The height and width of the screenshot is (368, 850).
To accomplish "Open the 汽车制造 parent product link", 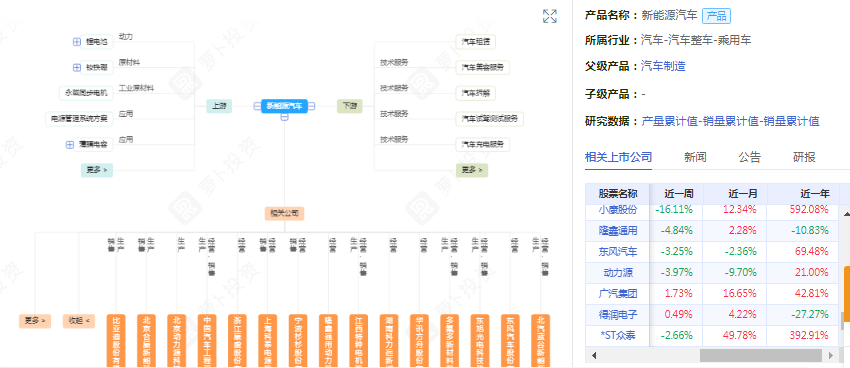I will tap(663, 66).
